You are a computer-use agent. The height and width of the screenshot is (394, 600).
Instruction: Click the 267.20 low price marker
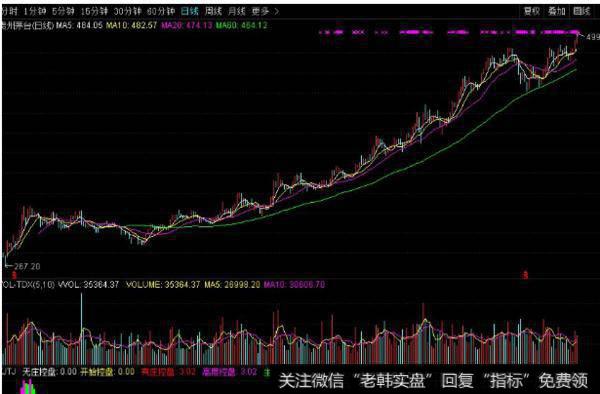[27, 266]
